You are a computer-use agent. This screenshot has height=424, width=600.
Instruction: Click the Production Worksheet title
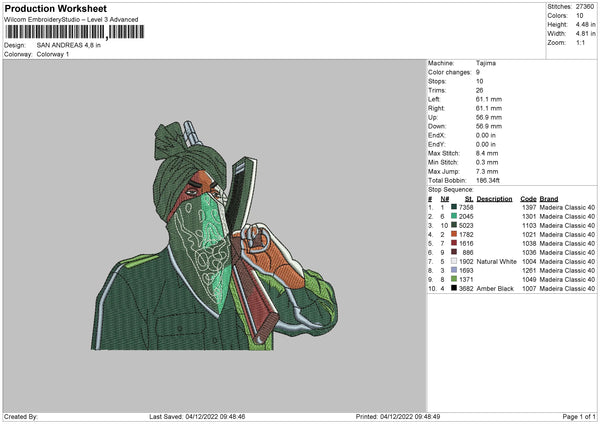[56, 8]
